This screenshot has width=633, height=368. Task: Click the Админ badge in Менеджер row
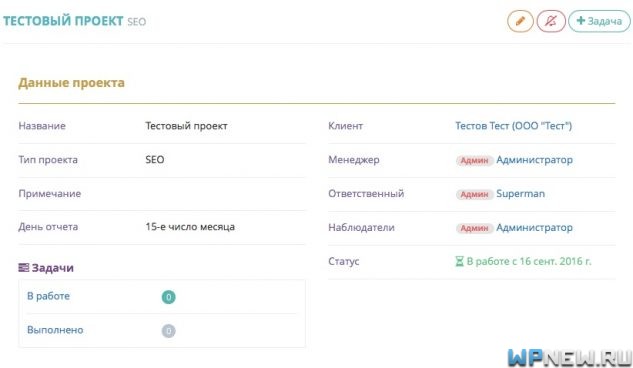(474, 160)
